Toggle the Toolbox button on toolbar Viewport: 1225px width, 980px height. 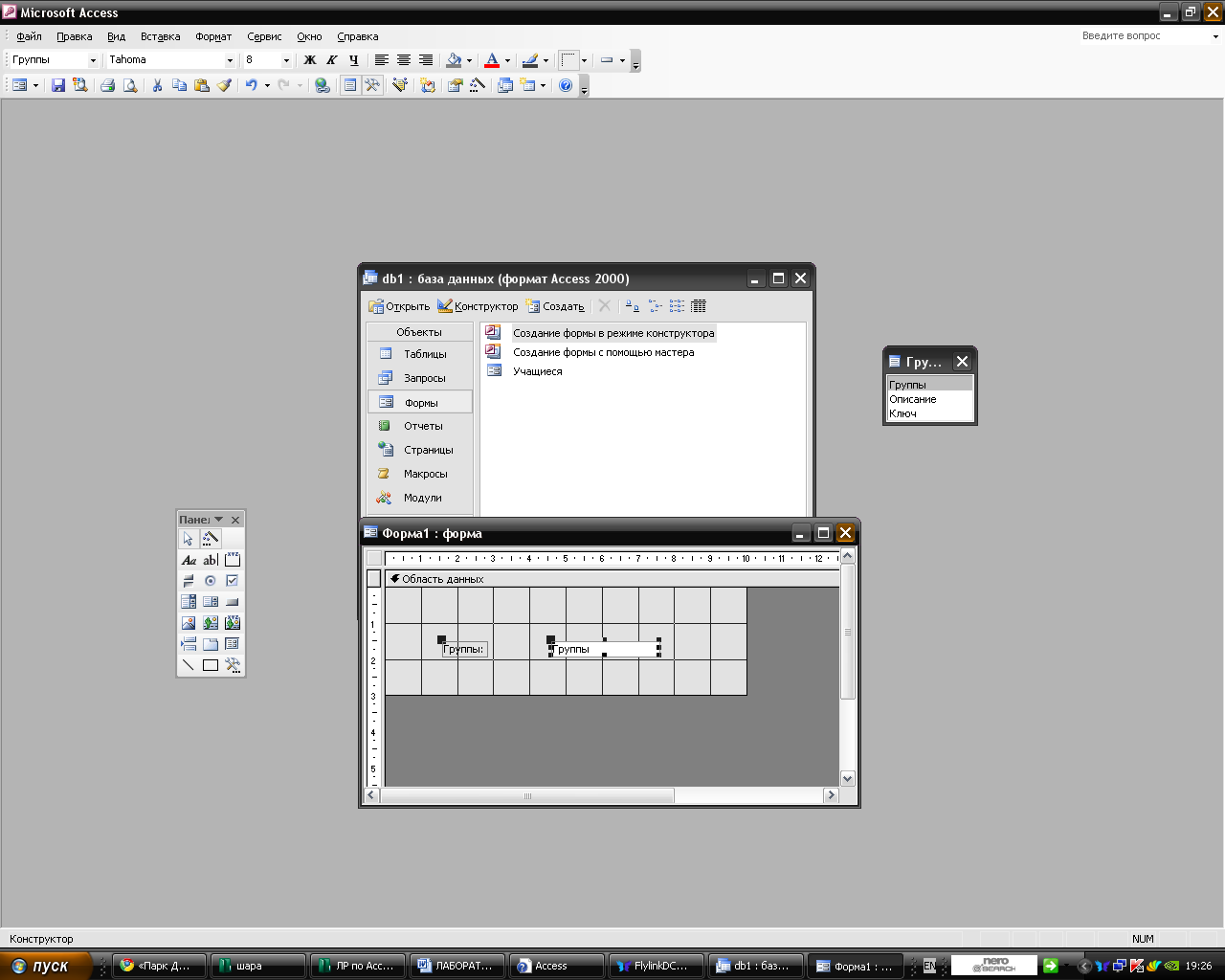coord(372,85)
